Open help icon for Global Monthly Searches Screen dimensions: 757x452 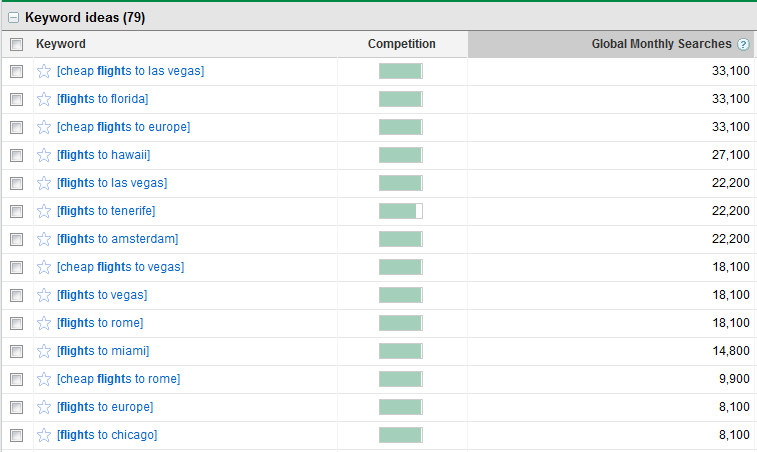pyautogui.click(x=743, y=44)
